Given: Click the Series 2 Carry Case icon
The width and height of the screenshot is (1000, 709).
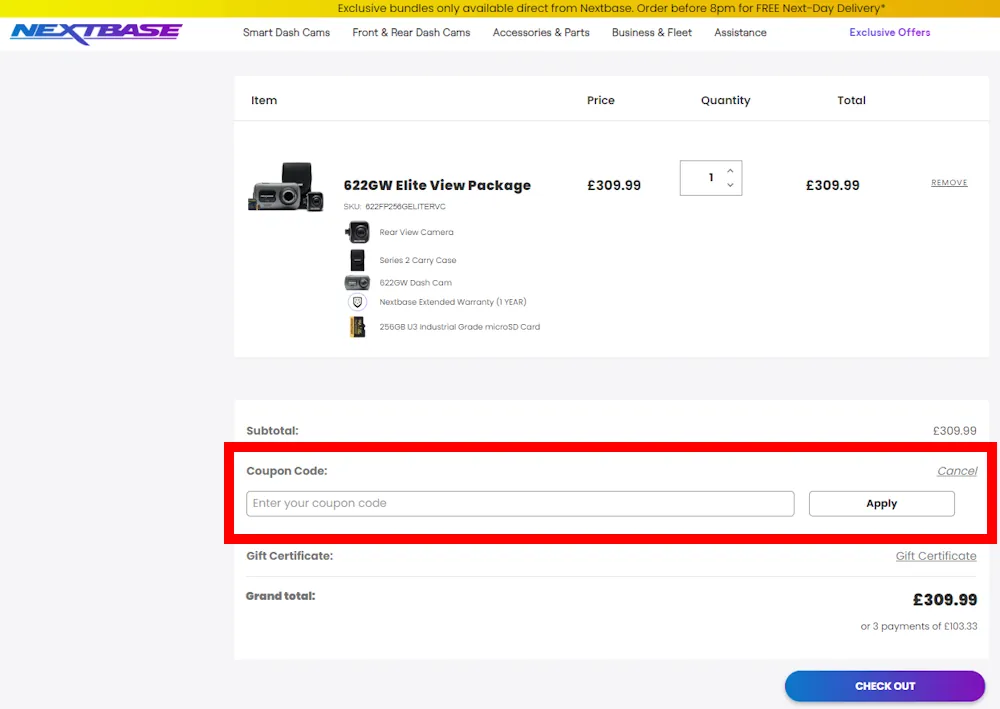Looking at the screenshot, I should pyautogui.click(x=357, y=260).
